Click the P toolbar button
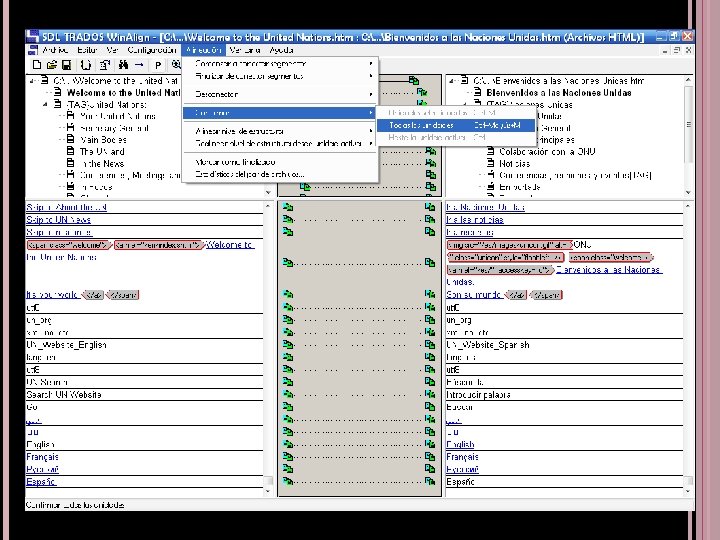The height and width of the screenshot is (540, 720). click(x=158, y=65)
